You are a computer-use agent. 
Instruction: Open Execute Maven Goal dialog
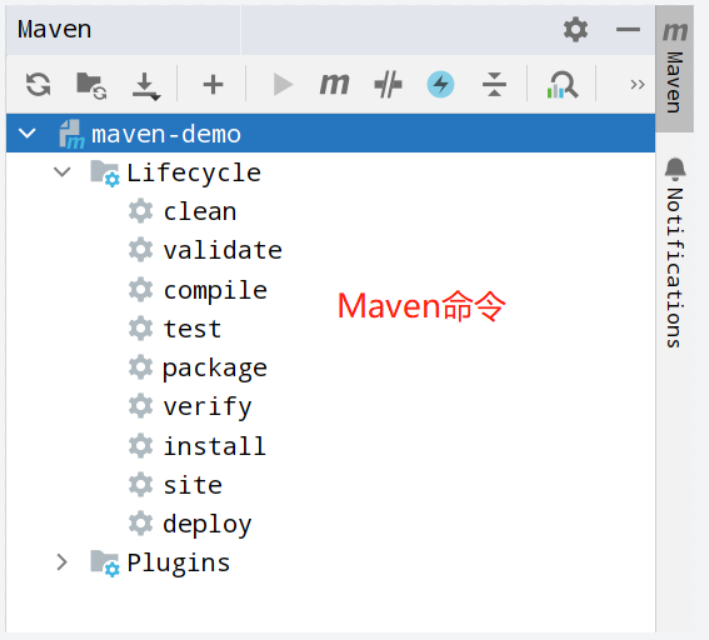click(x=335, y=85)
